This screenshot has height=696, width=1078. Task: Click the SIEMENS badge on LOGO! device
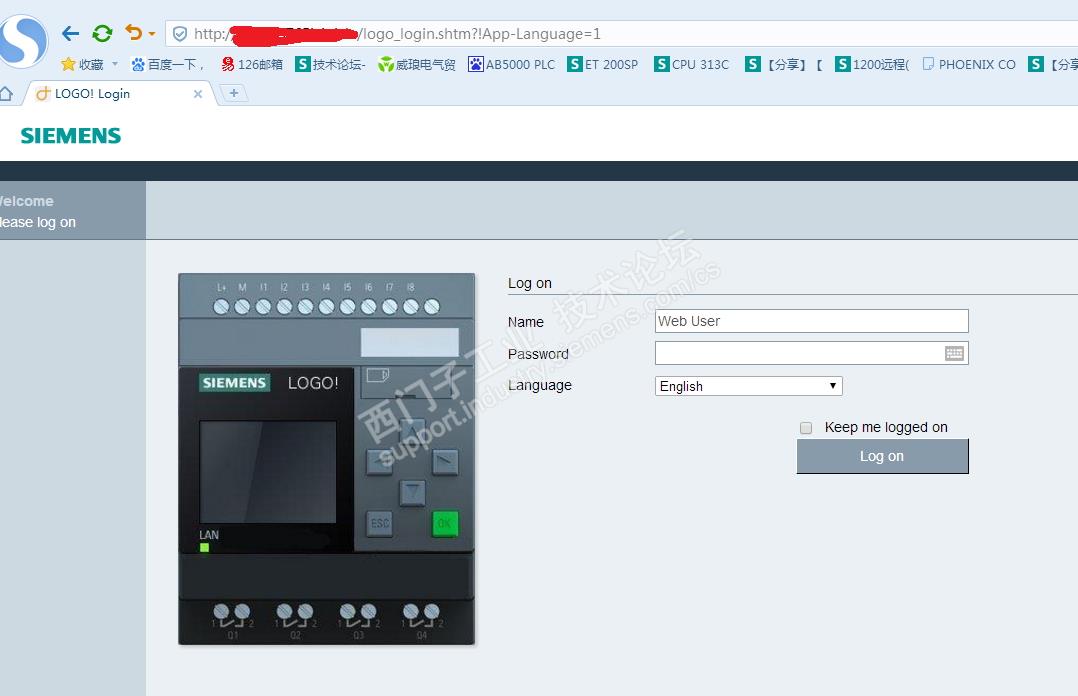[x=234, y=383]
